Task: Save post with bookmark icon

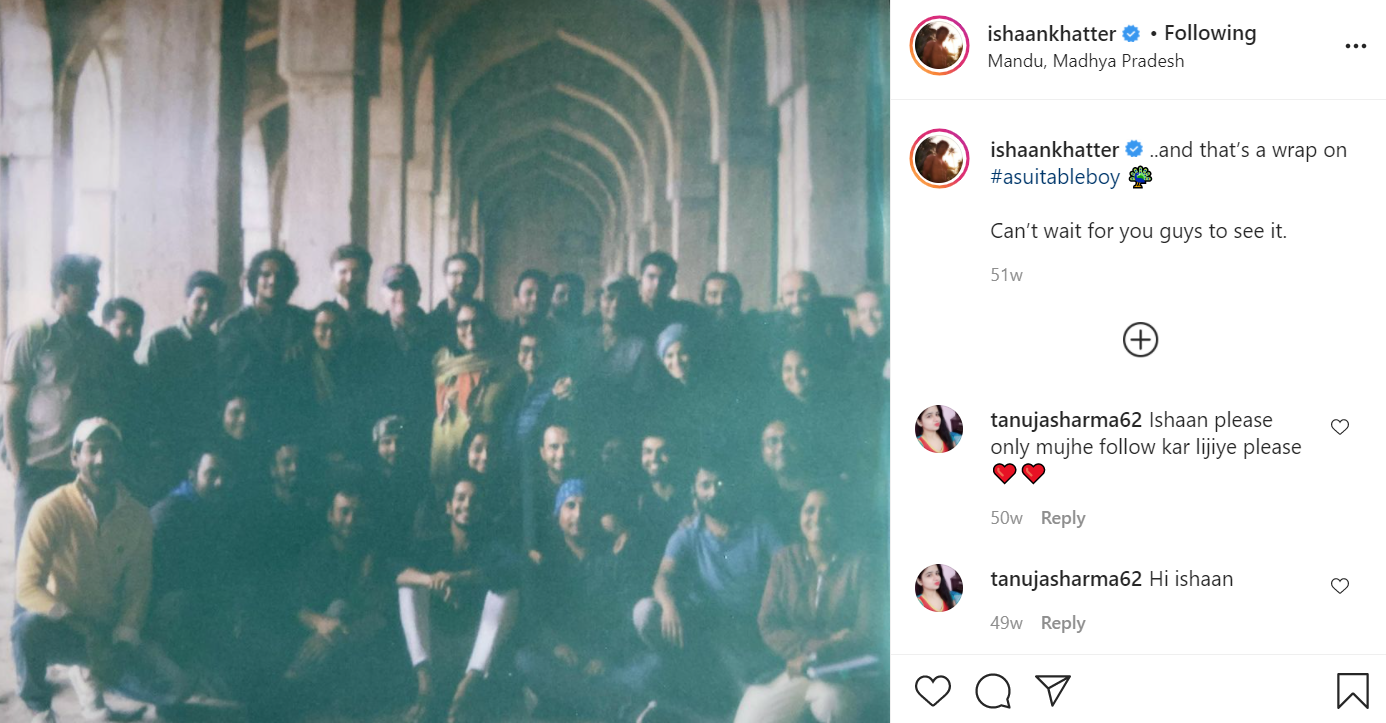Action: (x=1352, y=691)
